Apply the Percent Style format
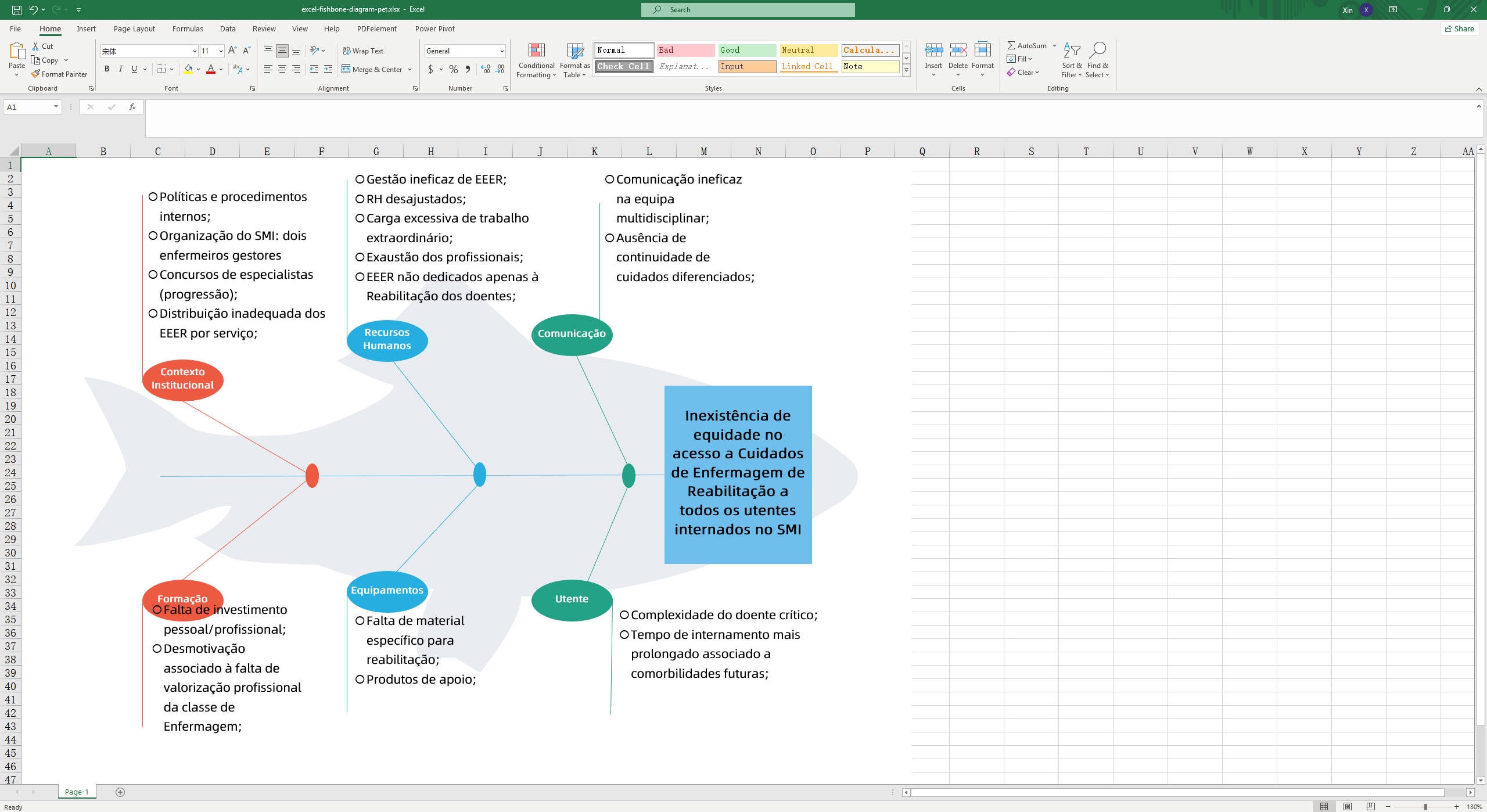The height and width of the screenshot is (812, 1487). 452,69
